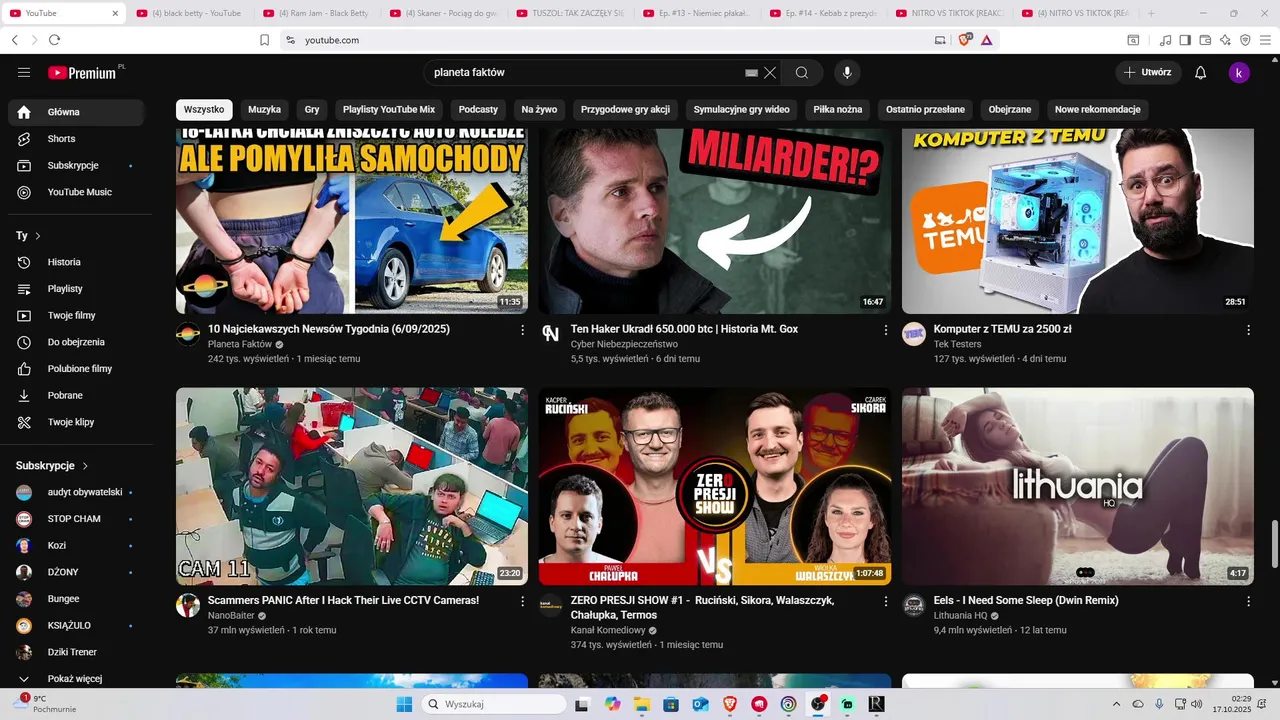Screen dimensions: 1280x720
Task: Go to Główna in sidebar
Action: click(79, 112)
